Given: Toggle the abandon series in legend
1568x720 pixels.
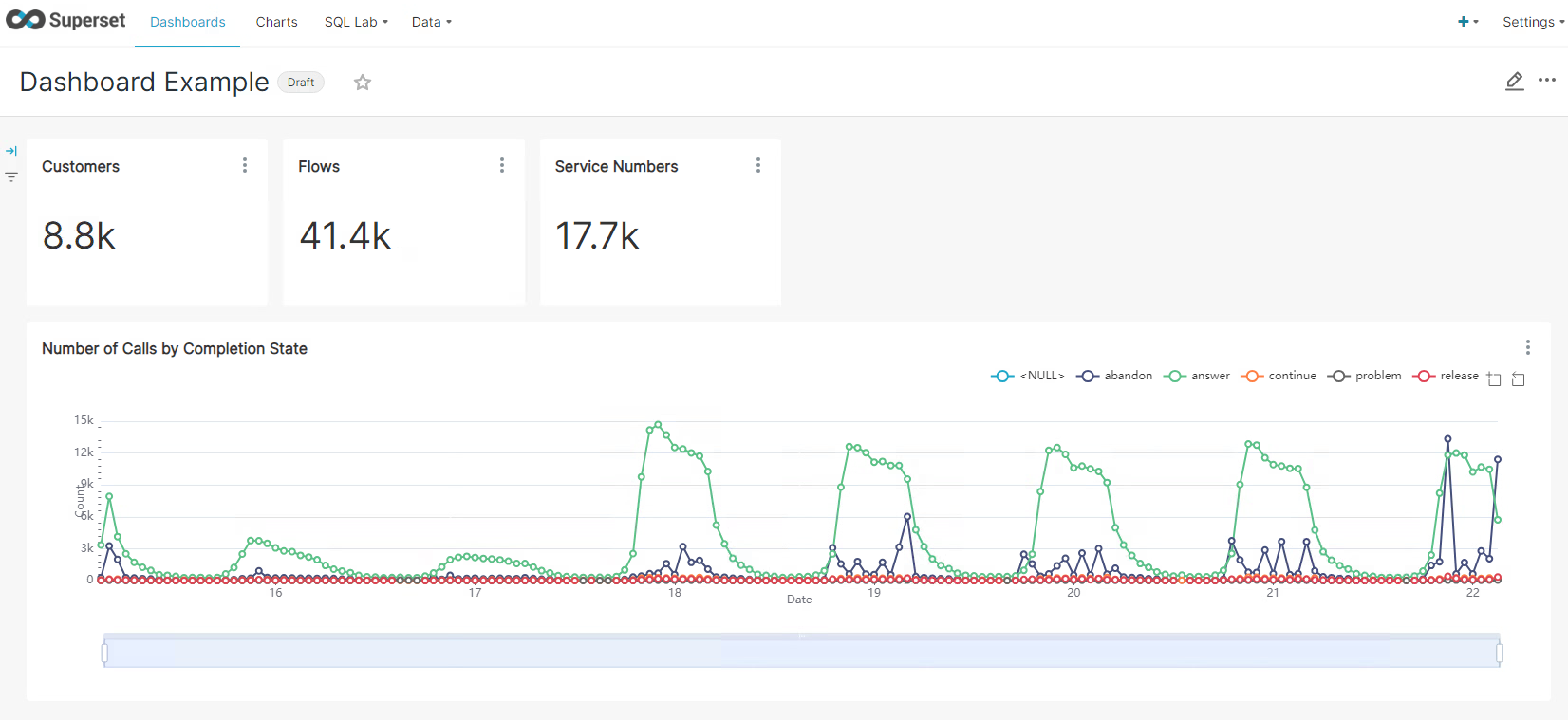Looking at the screenshot, I should tap(1115, 376).
